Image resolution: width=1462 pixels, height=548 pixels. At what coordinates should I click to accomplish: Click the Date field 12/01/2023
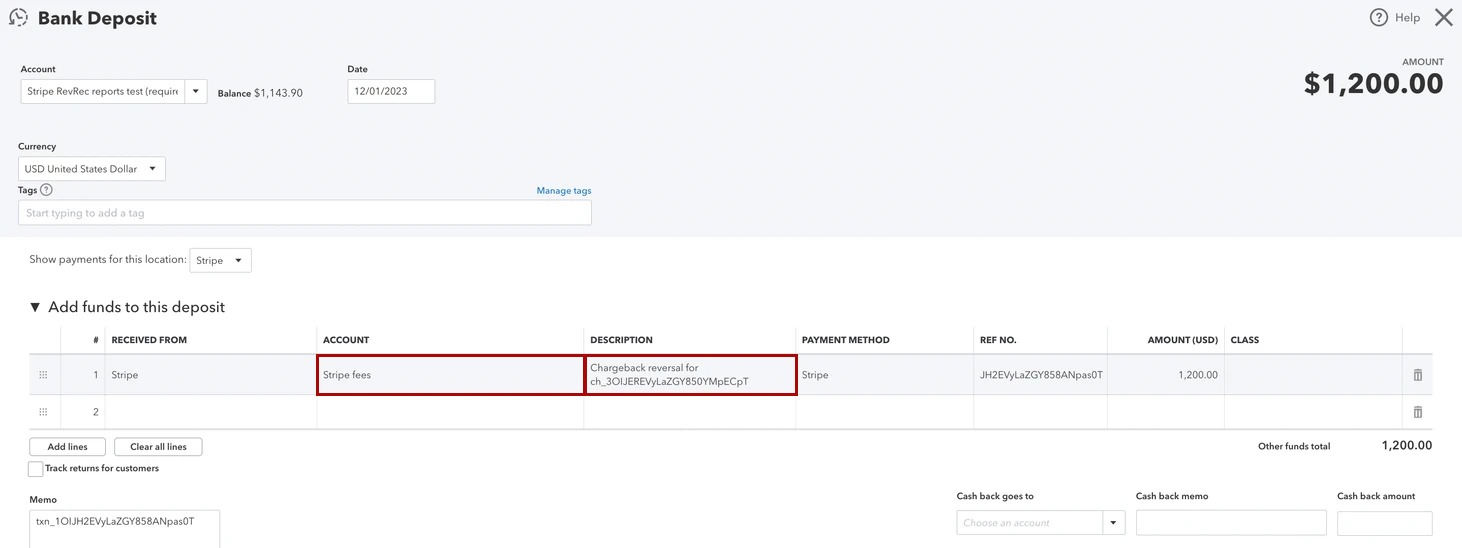point(391,91)
